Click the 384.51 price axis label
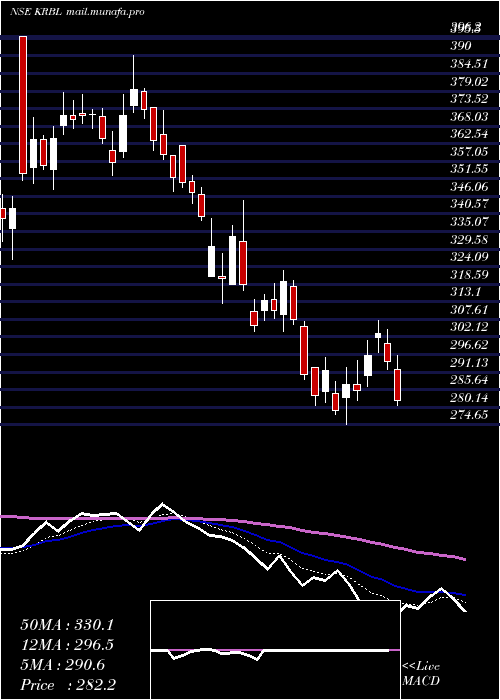This screenshot has height=700, width=500. [468, 63]
